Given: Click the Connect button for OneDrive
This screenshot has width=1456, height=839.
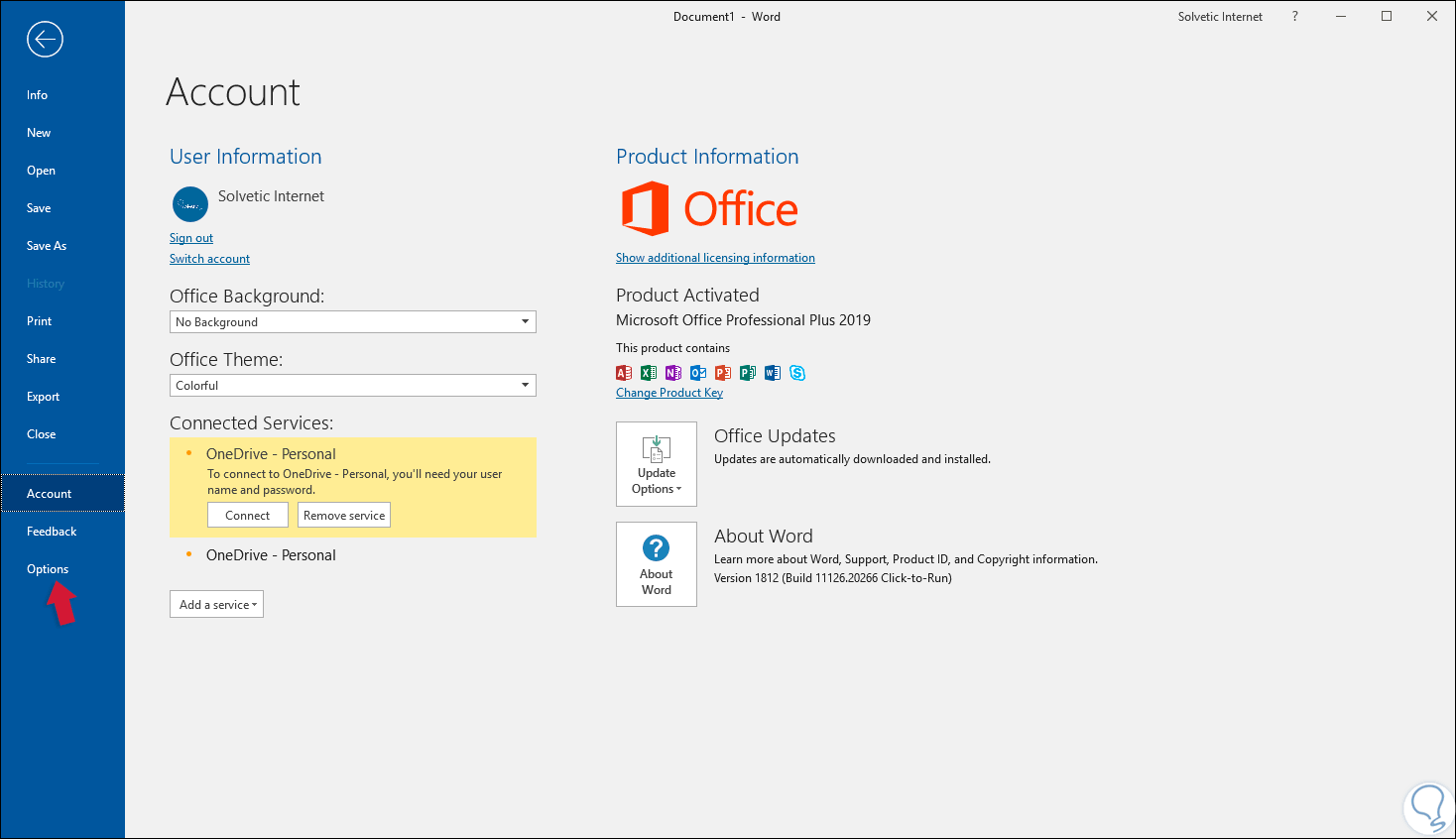Looking at the screenshot, I should click(x=248, y=516).
